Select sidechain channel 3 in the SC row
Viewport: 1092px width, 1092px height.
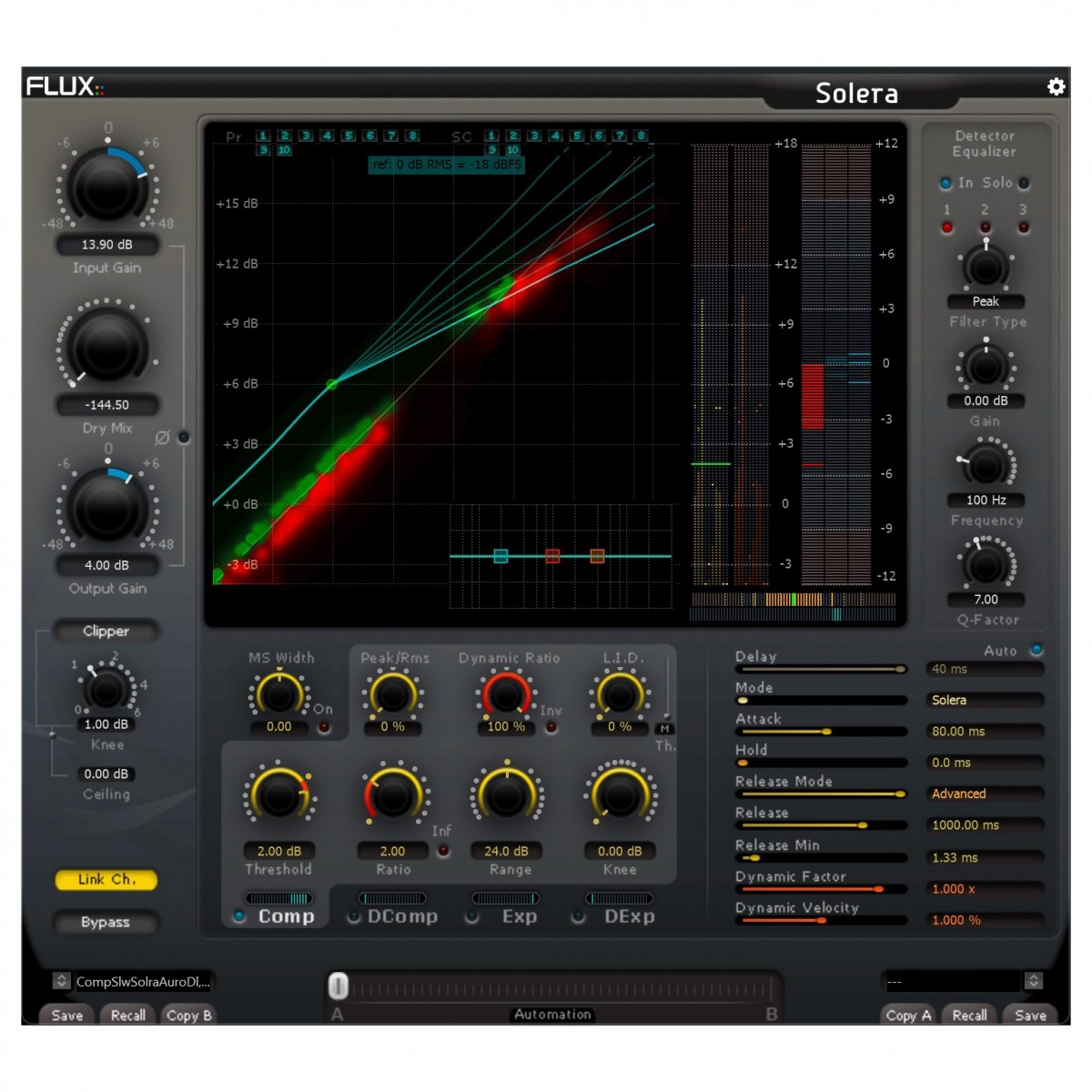pos(534,136)
